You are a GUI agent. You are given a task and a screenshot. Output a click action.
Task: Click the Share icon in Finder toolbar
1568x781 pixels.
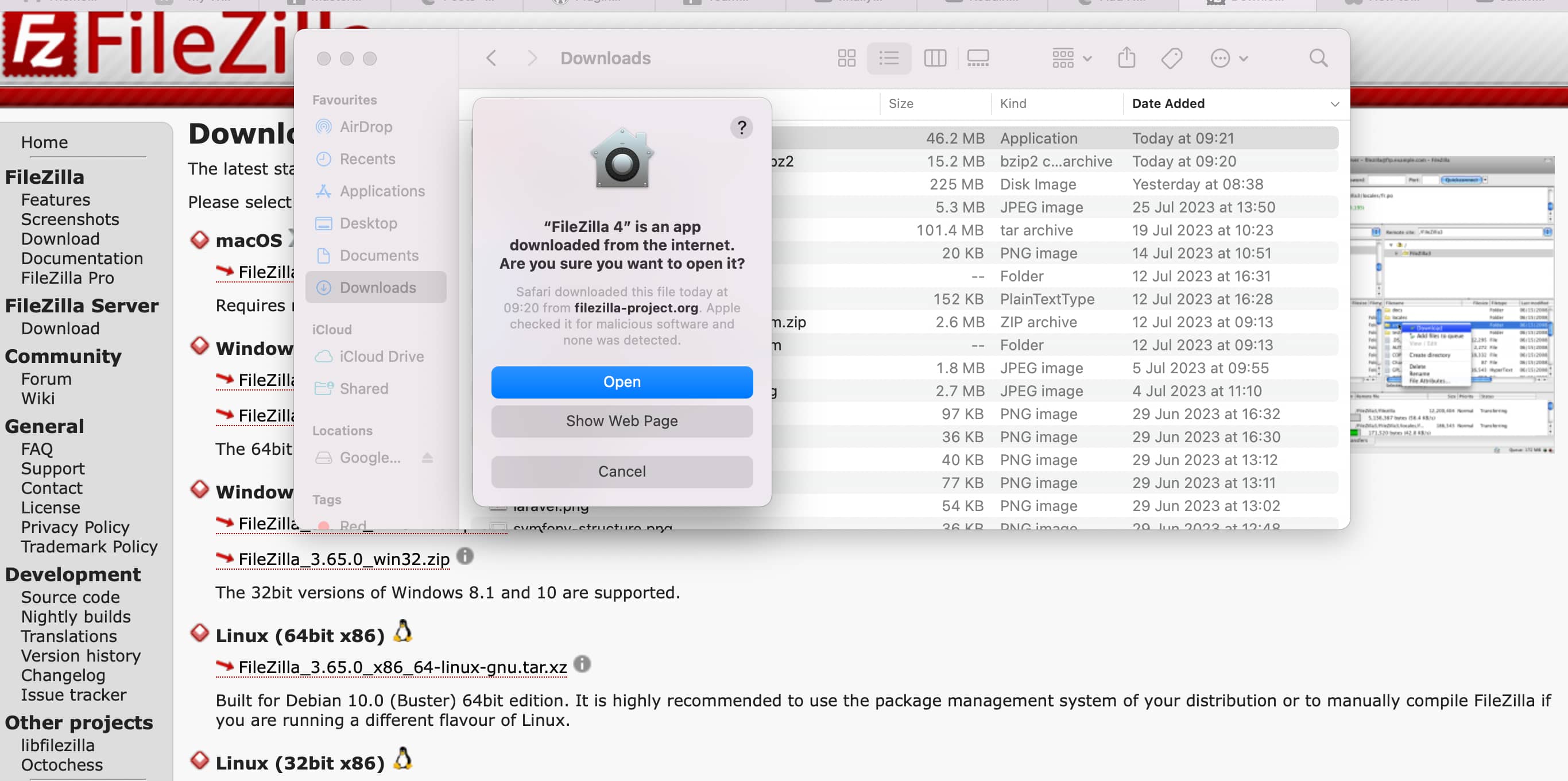(x=1127, y=58)
